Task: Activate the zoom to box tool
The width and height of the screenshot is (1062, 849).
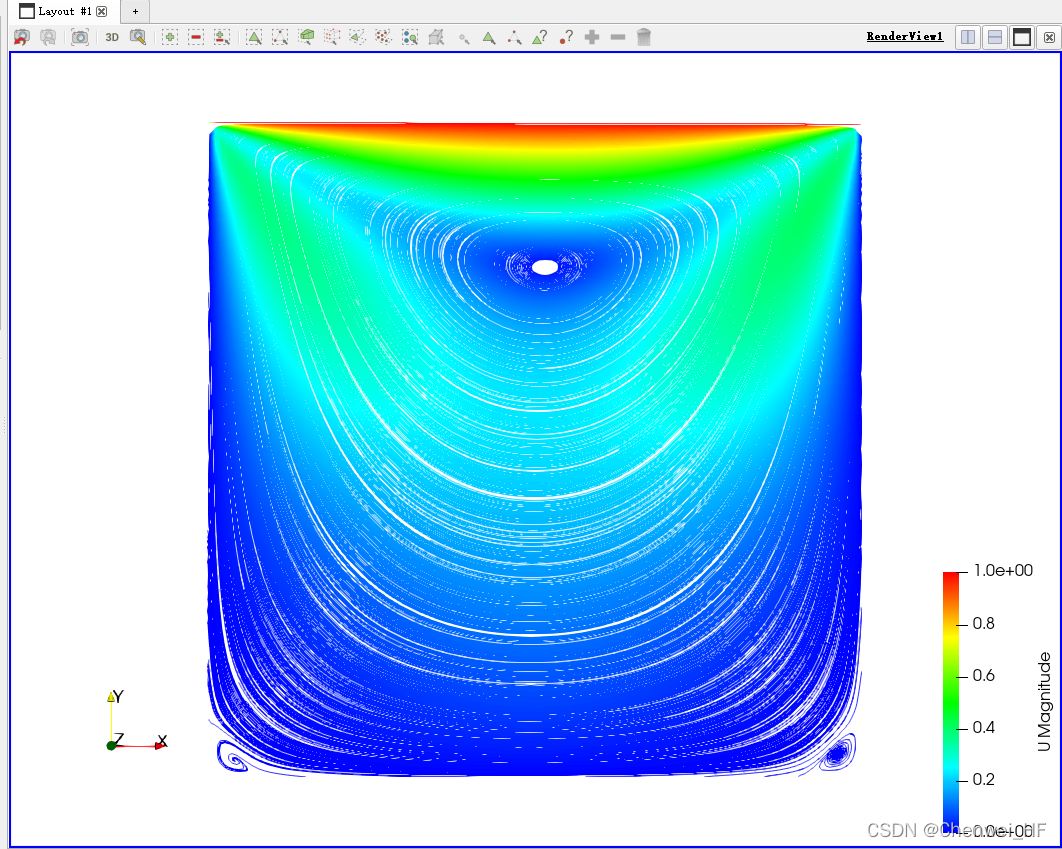Action: (137, 37)
